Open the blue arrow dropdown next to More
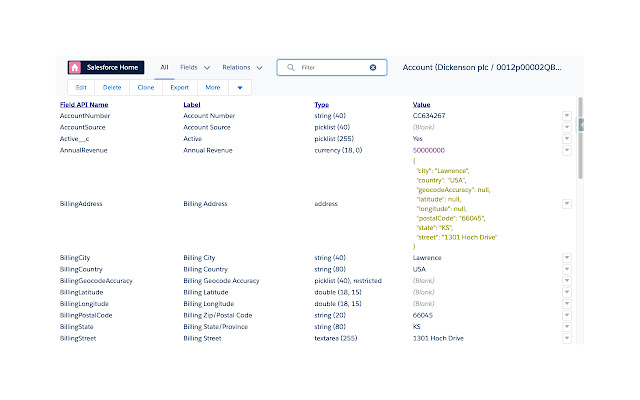The width and height of the screenshot is (640, 400). (240, 87)
